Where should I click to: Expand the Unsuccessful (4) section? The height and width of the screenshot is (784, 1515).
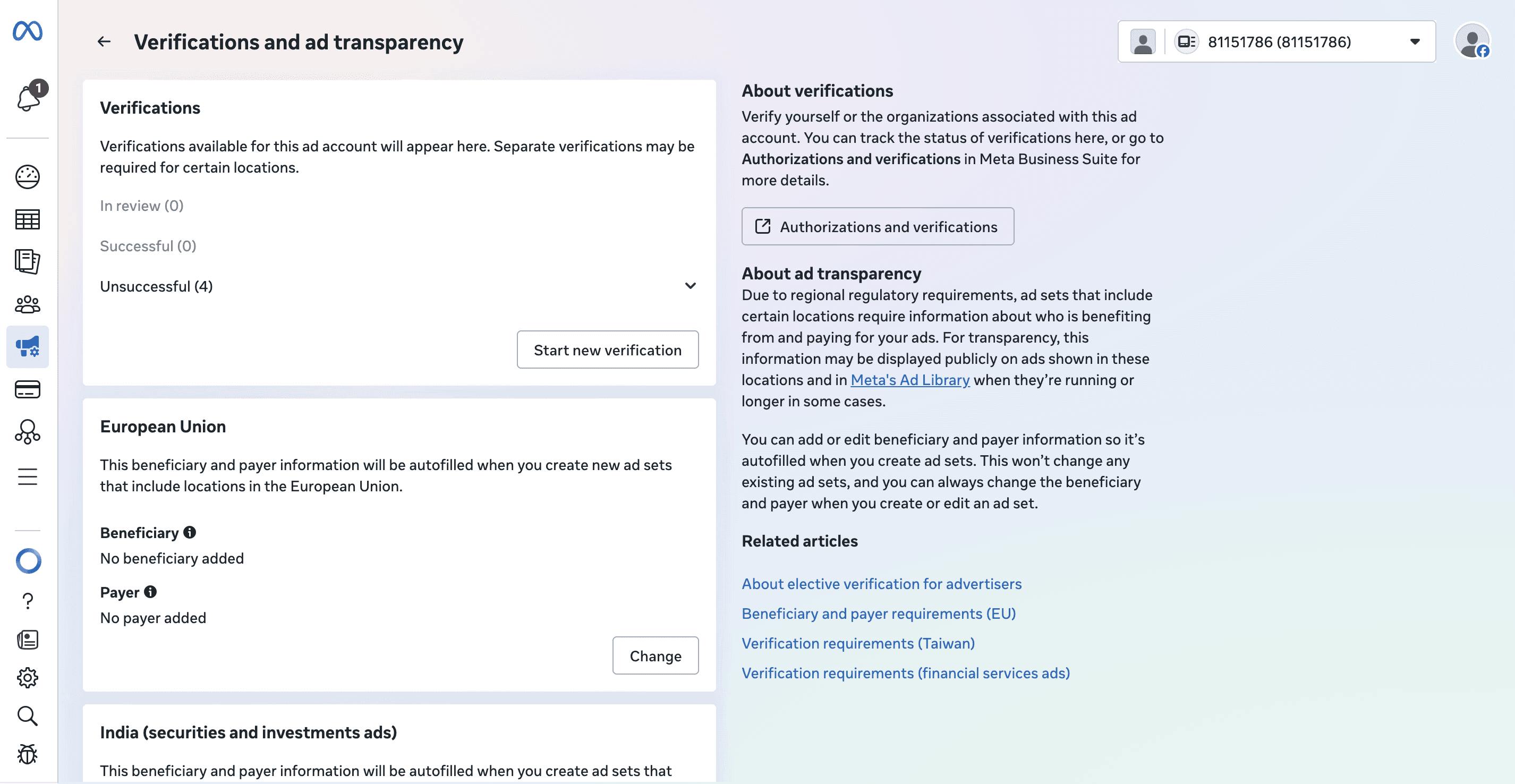click(690, 286)
